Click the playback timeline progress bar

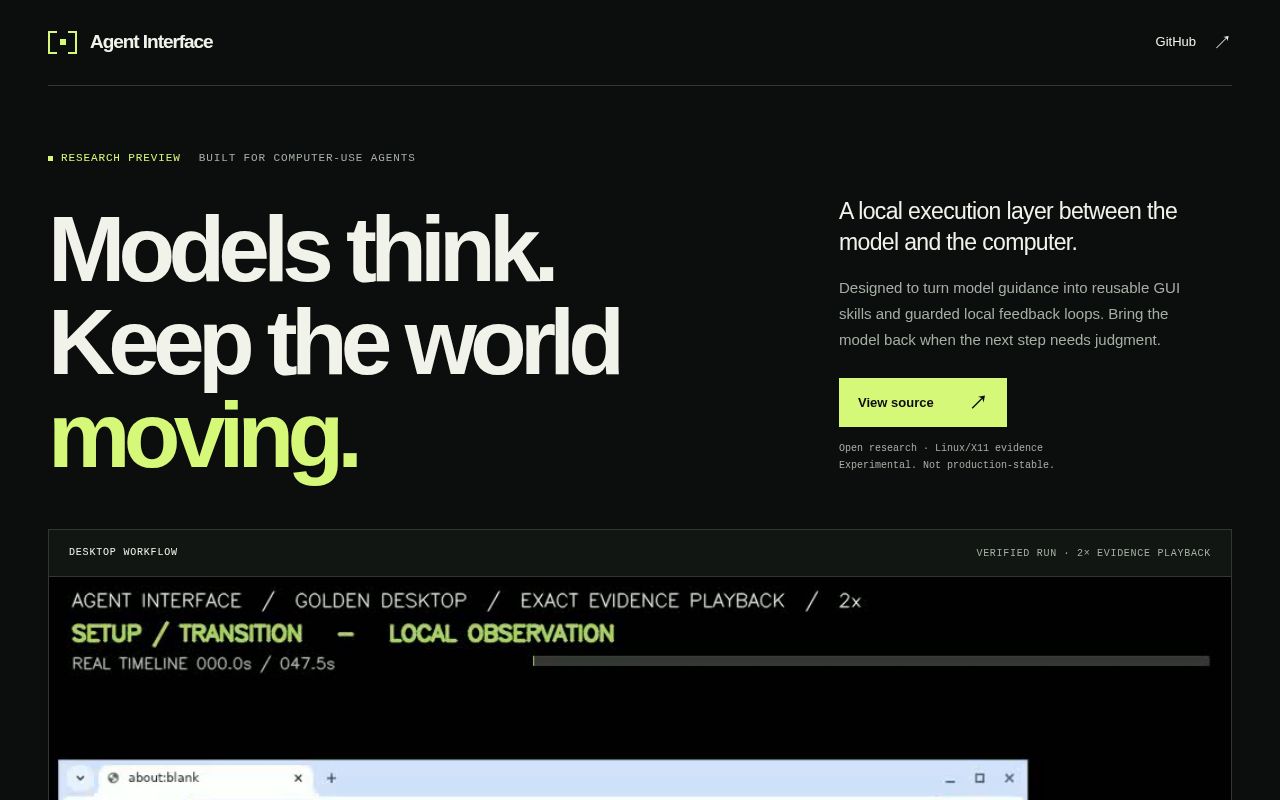871,661
